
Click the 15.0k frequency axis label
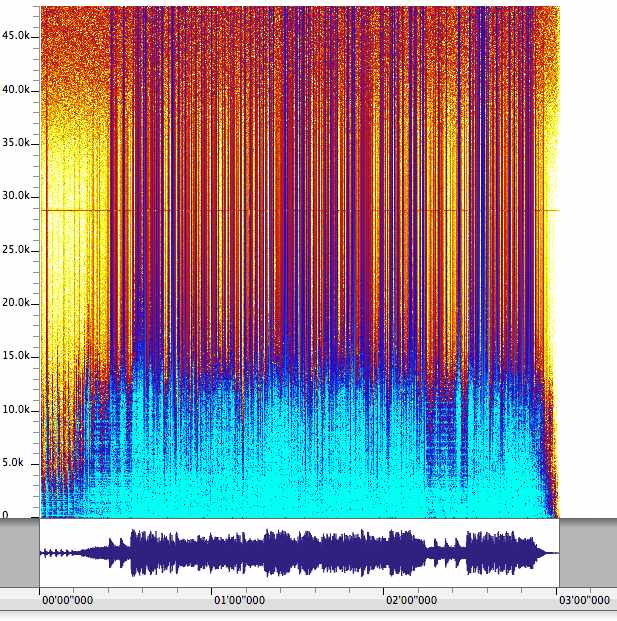(x=16, y=355)
